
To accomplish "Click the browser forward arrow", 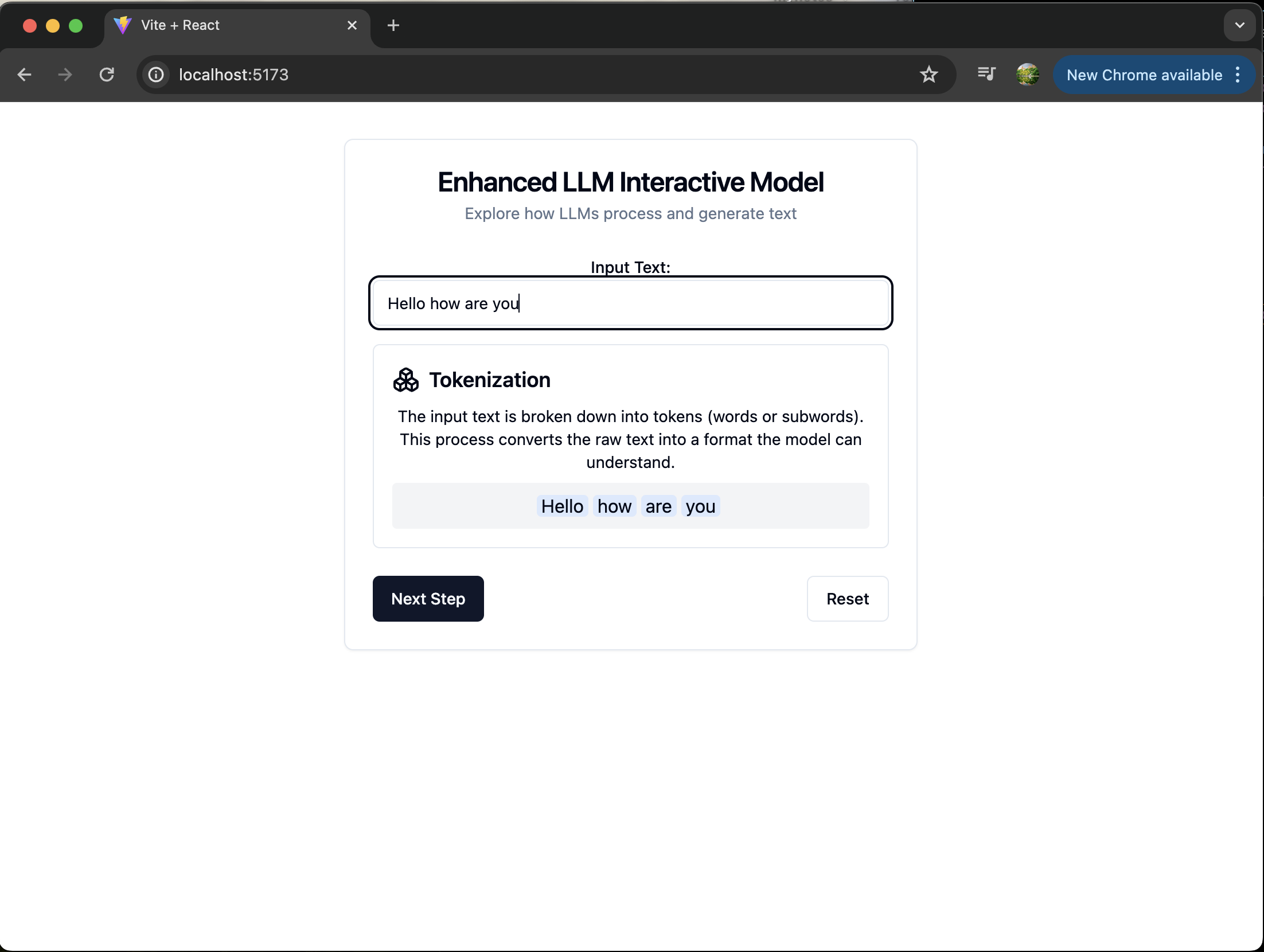I will tap(65, 75).
